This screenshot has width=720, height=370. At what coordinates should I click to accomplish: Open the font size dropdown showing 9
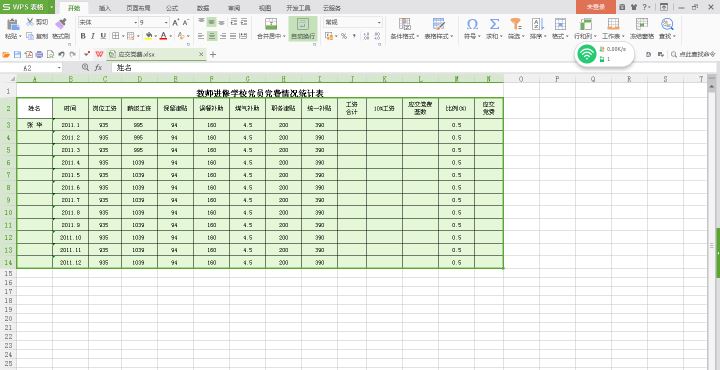pyautogui.click(x=166, y=22)
